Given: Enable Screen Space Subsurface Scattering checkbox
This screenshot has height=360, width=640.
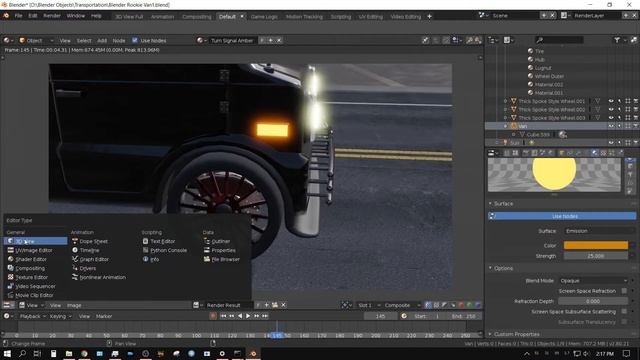Looking at the screenshot, I should (624, 311).
